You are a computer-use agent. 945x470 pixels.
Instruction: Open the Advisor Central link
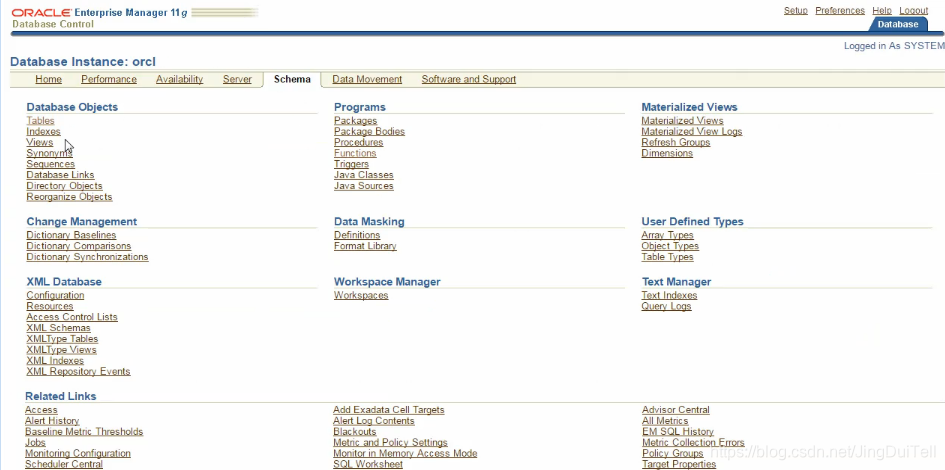click(676, 410)
